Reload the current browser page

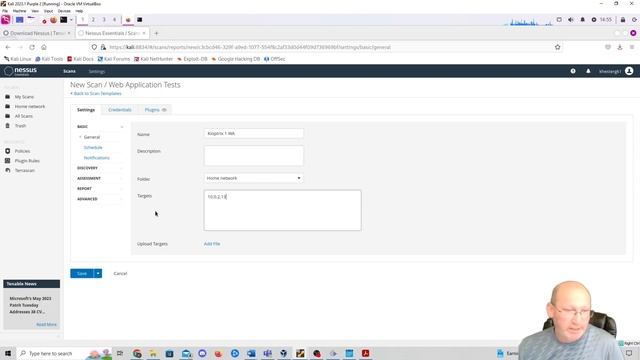32,47
